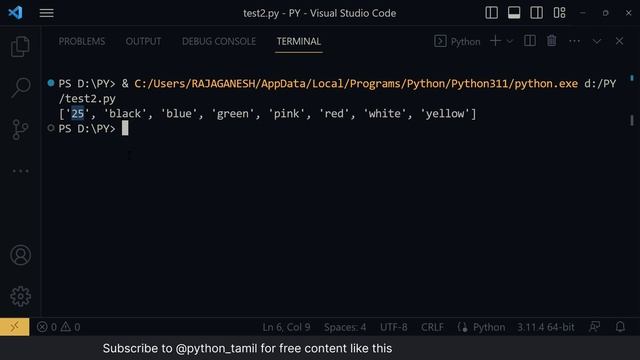Viewport: 640px width, 360px height.
Task: Switch to the PROBLEMS tab
Action: 82,41
